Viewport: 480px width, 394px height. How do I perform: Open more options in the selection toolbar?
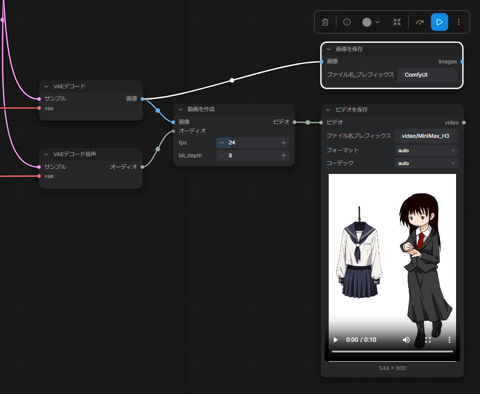tap(459, 22)
